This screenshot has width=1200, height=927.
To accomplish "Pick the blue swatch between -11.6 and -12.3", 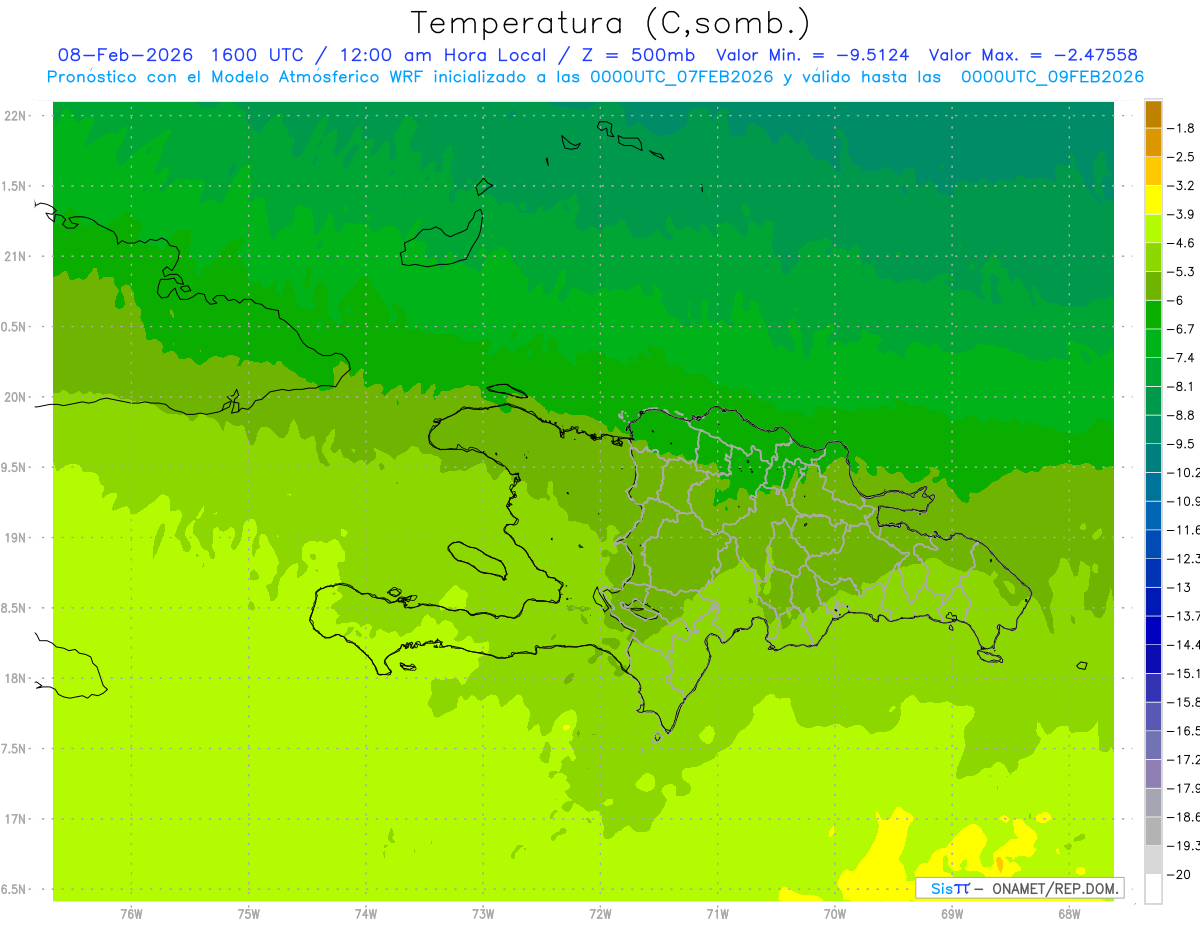I will coord(1153,544).
